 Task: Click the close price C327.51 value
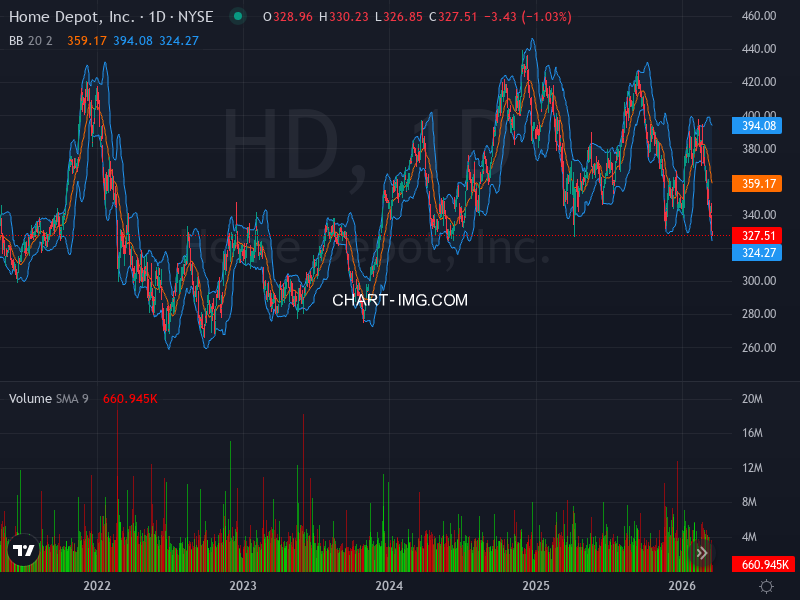click(x=453, y=17)
